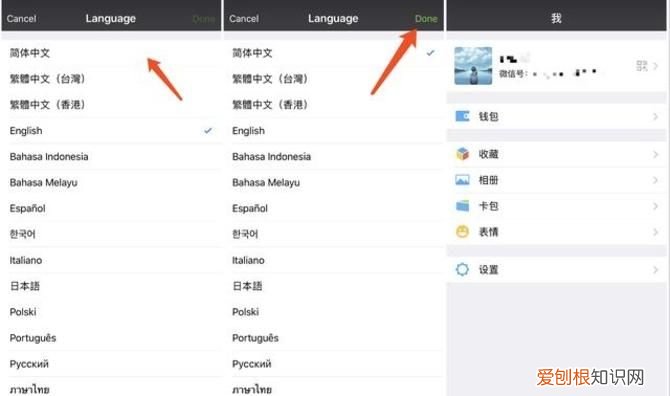Viewport: 670px width, 396px height.
Task: Open the 设置 menu label
Action: pos(488,270)
